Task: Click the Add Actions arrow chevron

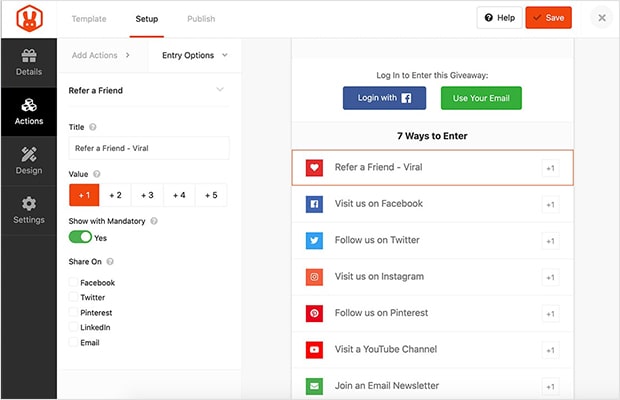Action: coord(128,55)
